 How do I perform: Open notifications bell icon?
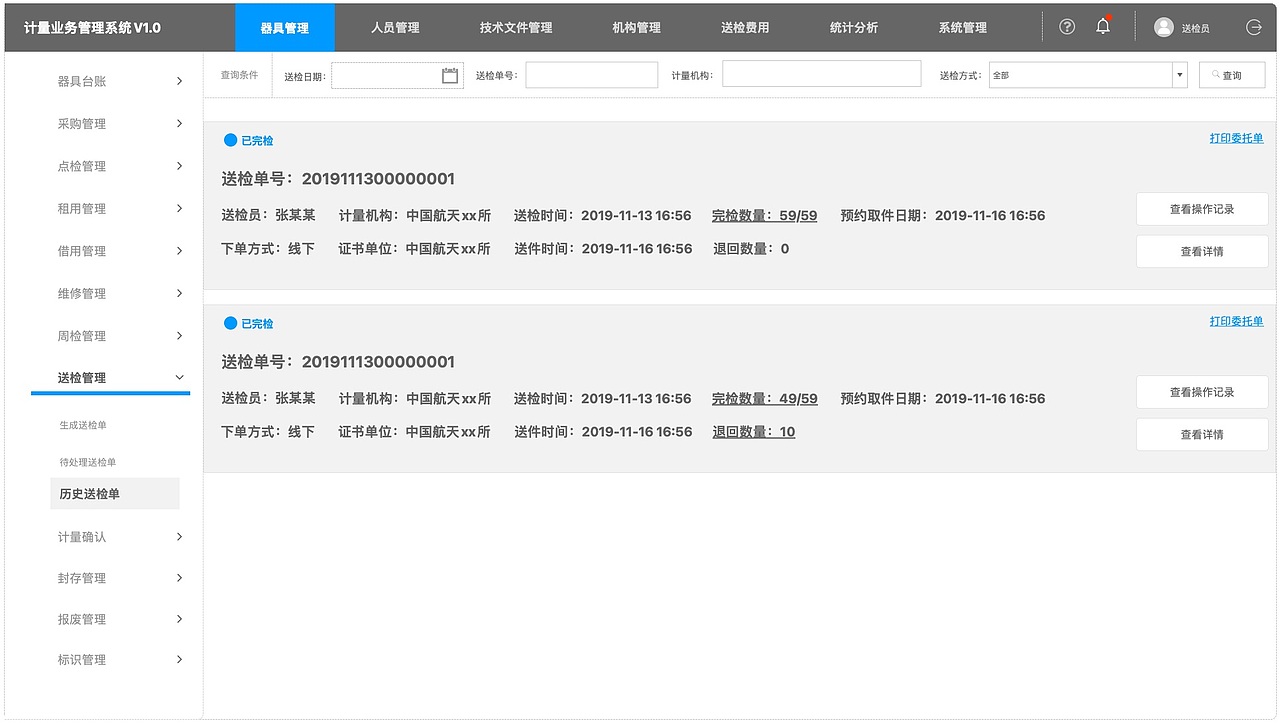click(x=1103, y=26)
